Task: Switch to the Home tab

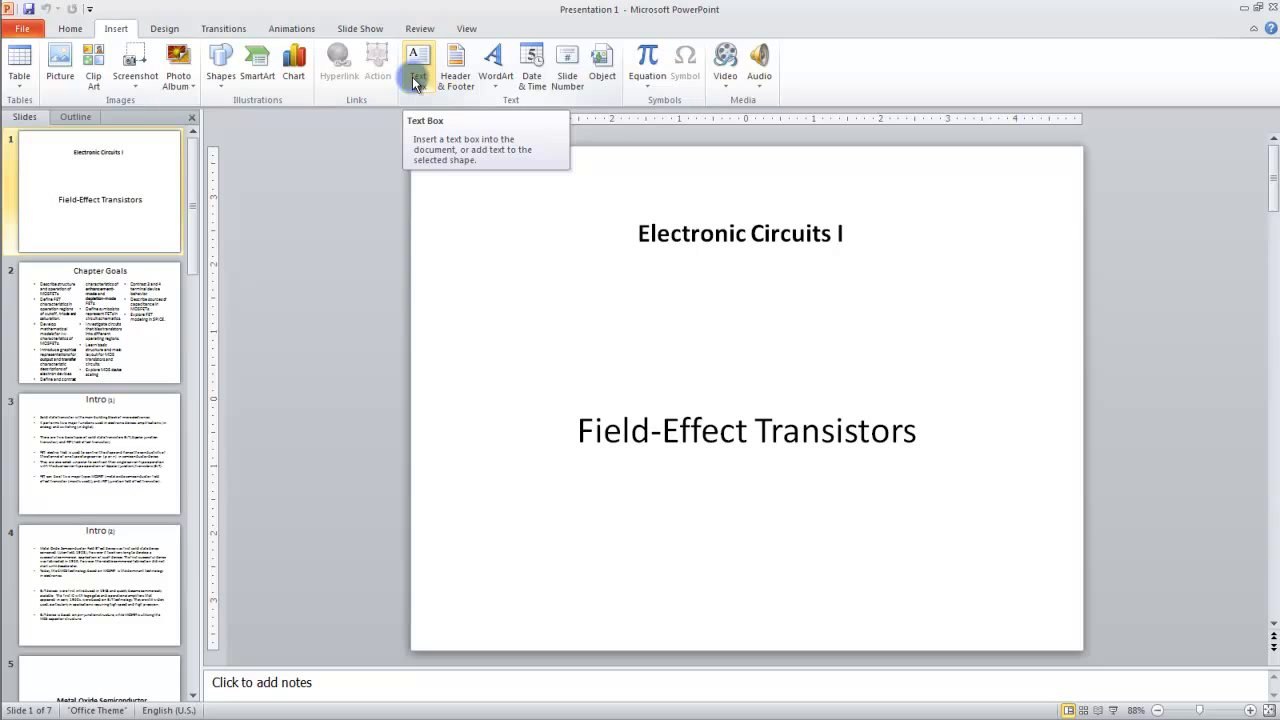Action: click(70, 28)
